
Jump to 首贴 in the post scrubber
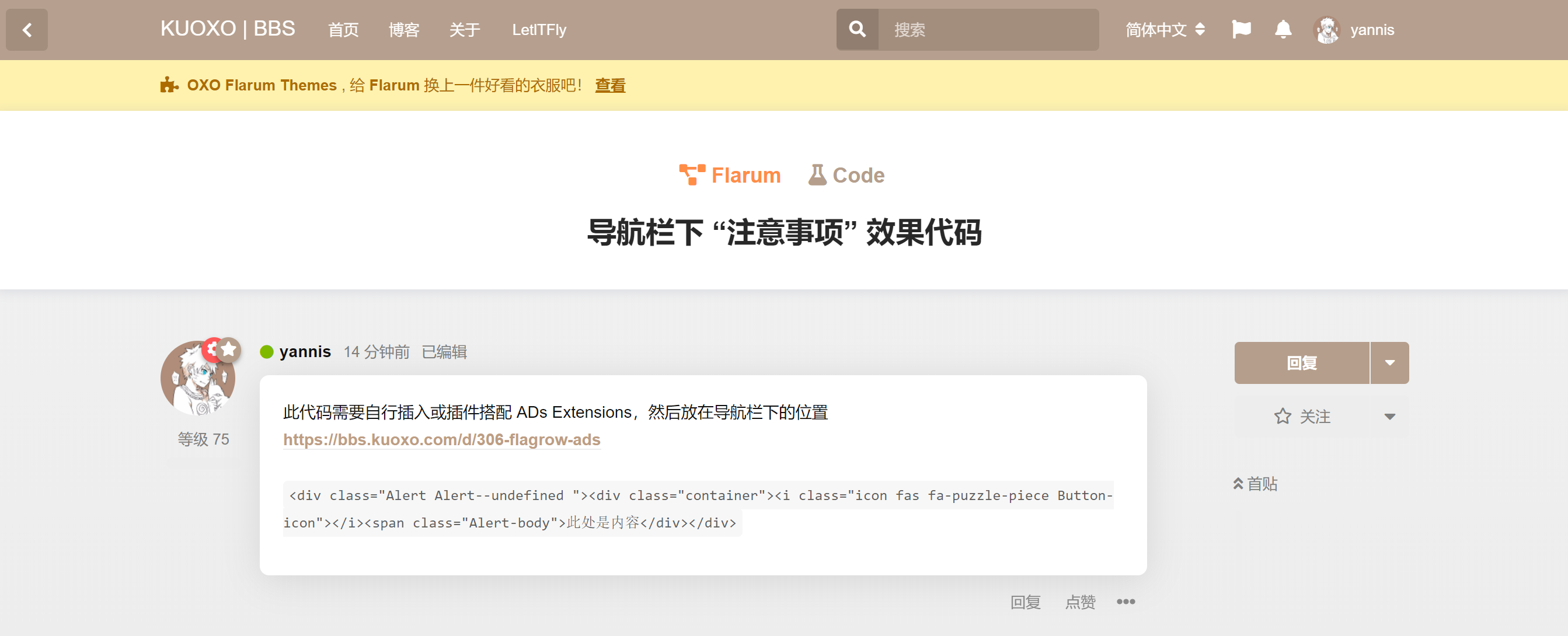pos(1255,484)
